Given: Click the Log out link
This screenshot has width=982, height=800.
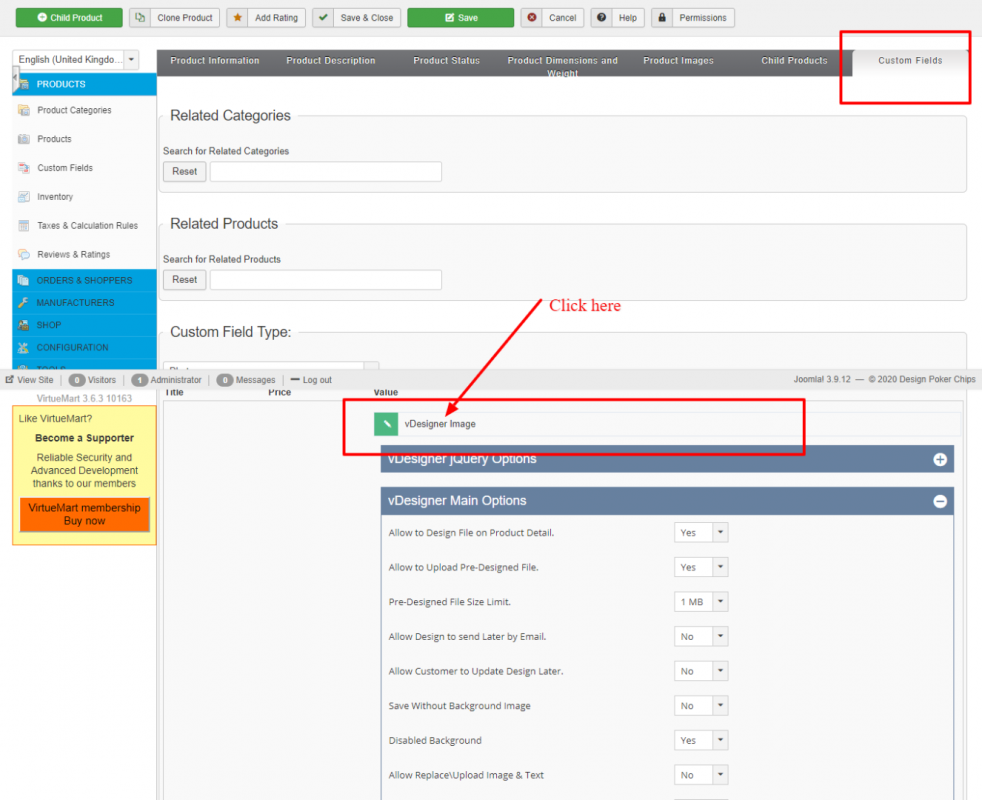Looking at the screenshot, I should (311, 380).
